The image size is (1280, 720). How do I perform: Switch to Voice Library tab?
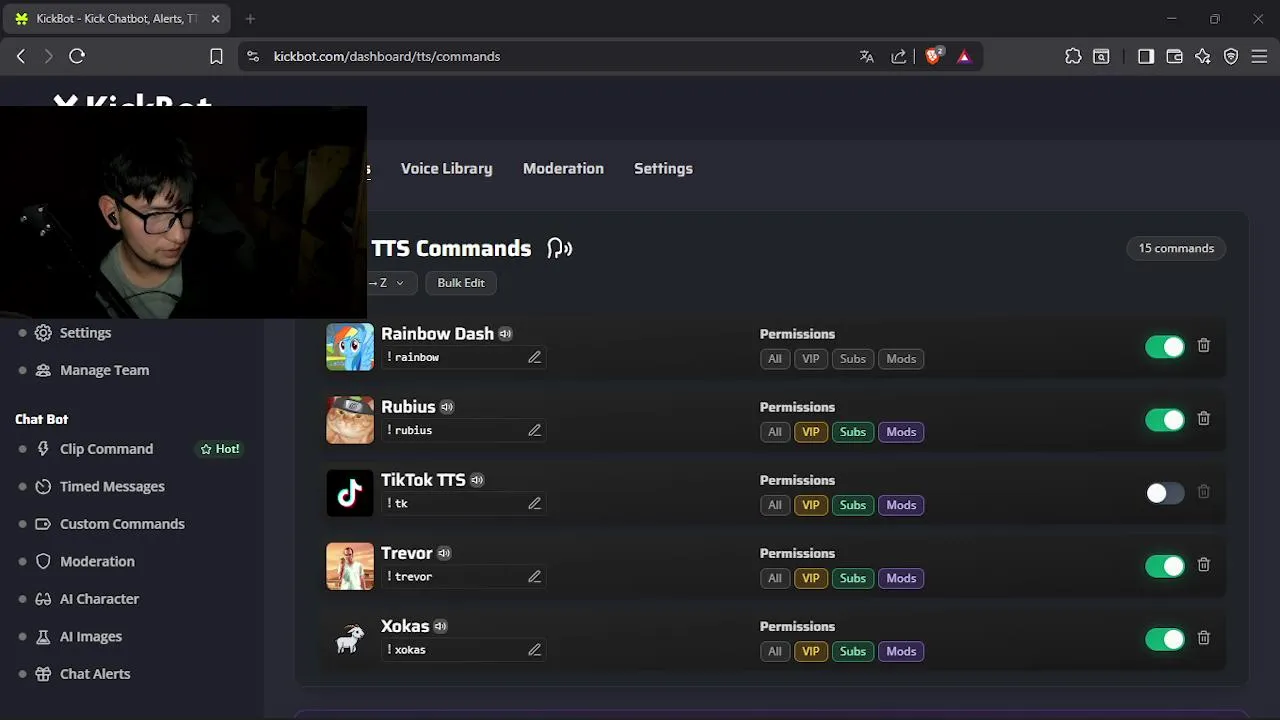pos(446,168)
